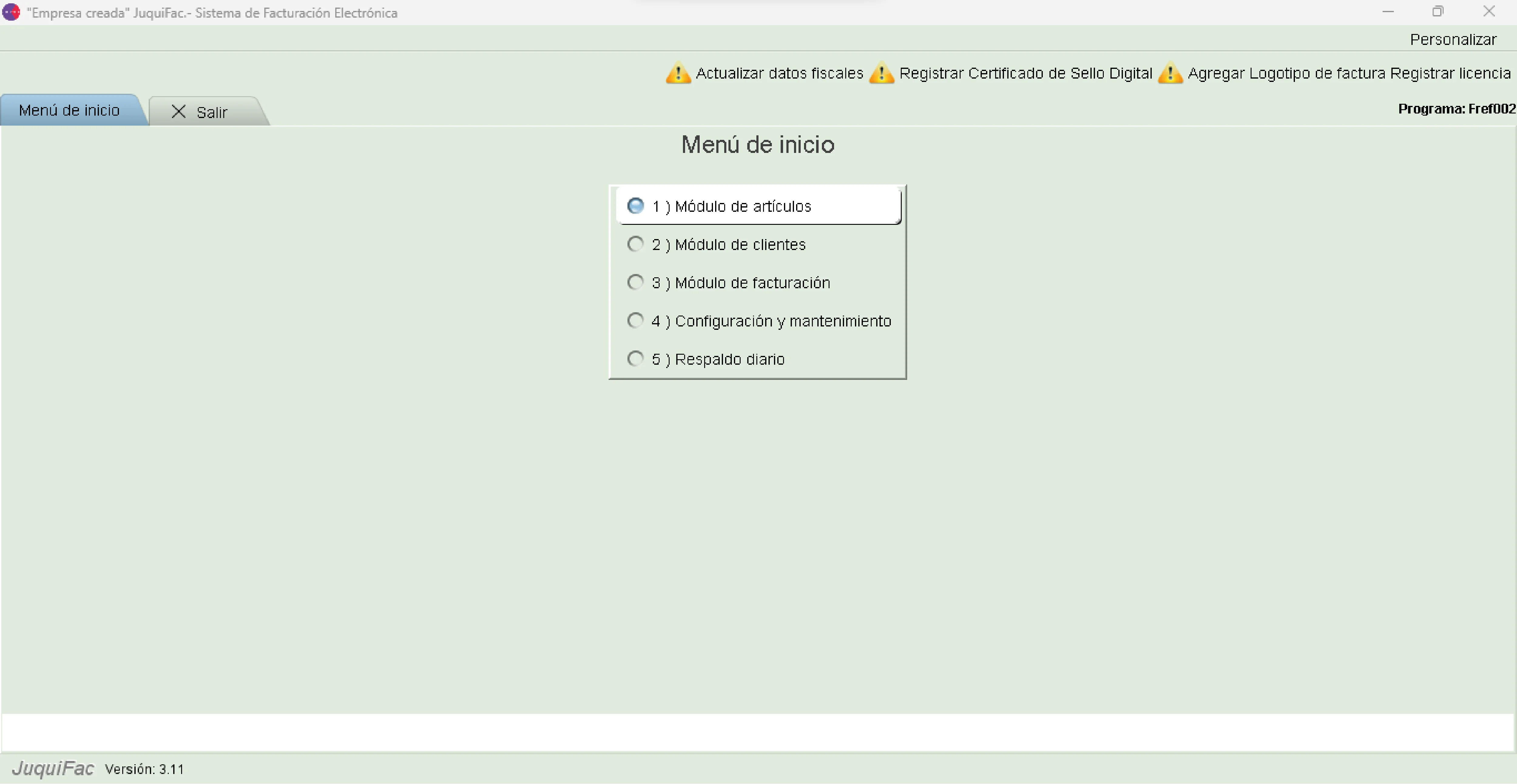Click warning icon beside Agregar Logotipo de factura

[x=1170, y=73]
